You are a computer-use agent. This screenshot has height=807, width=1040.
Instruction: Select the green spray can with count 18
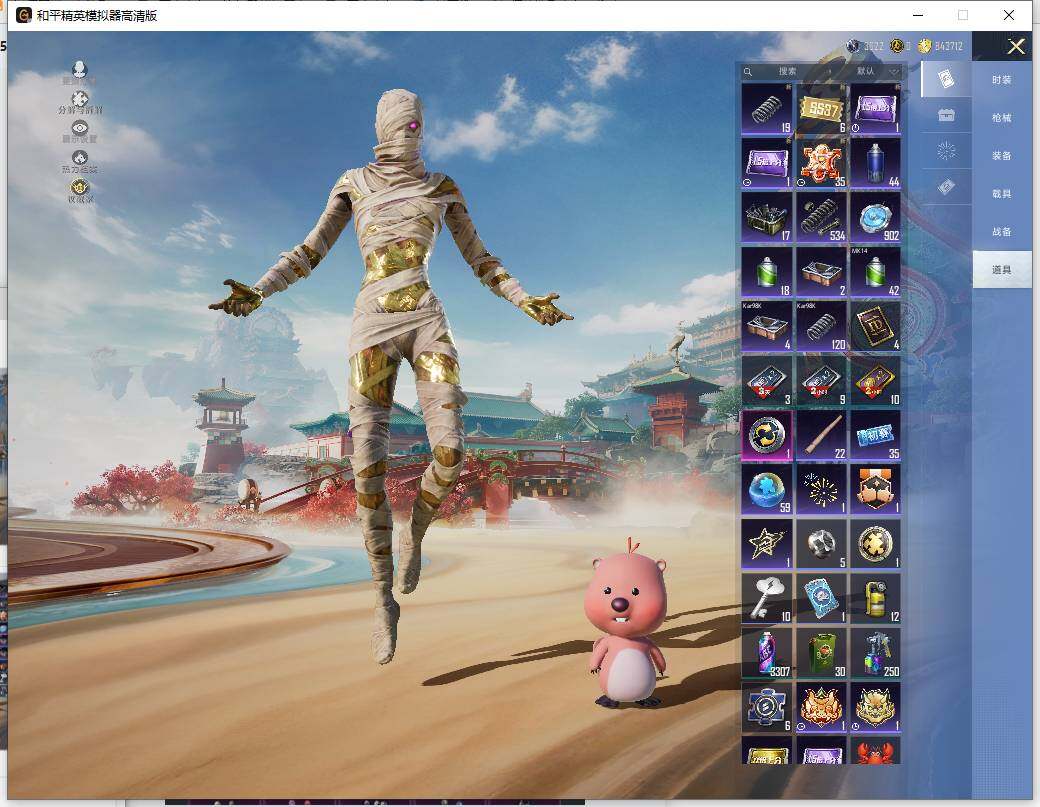tap(767, 272)
